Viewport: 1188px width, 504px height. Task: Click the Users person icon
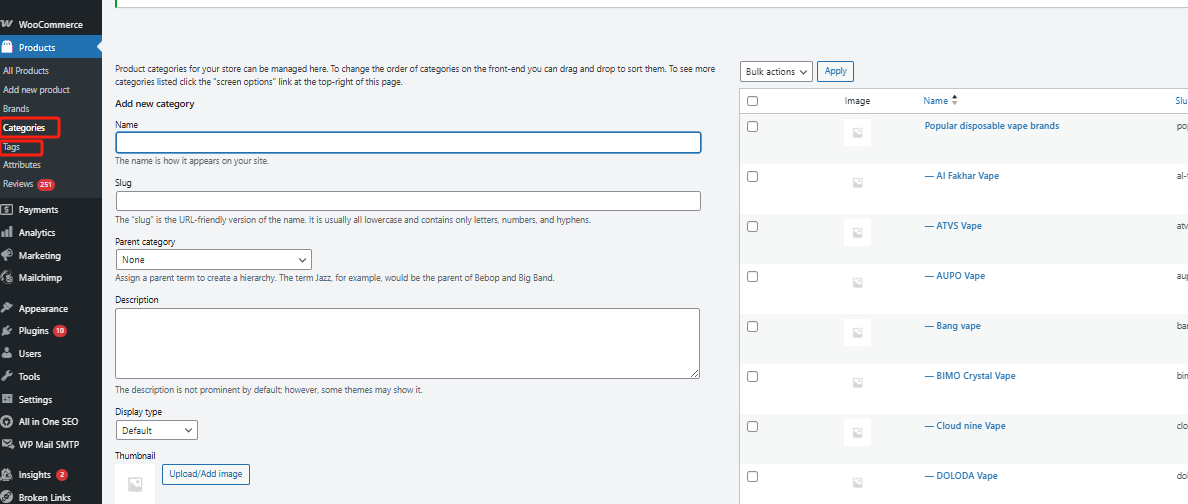pos(7,353)
